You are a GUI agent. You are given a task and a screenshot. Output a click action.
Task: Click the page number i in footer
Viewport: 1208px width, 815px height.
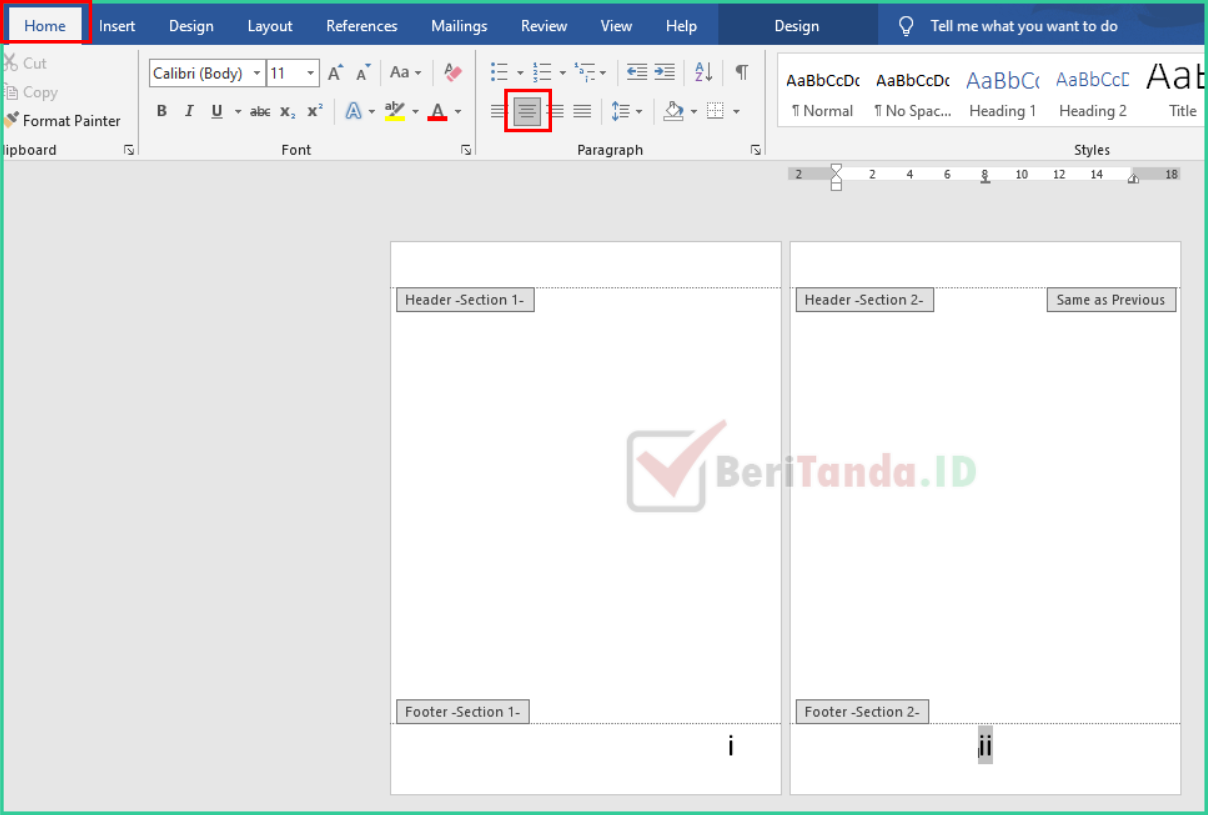pyautogui.click(x=731, y=746)
